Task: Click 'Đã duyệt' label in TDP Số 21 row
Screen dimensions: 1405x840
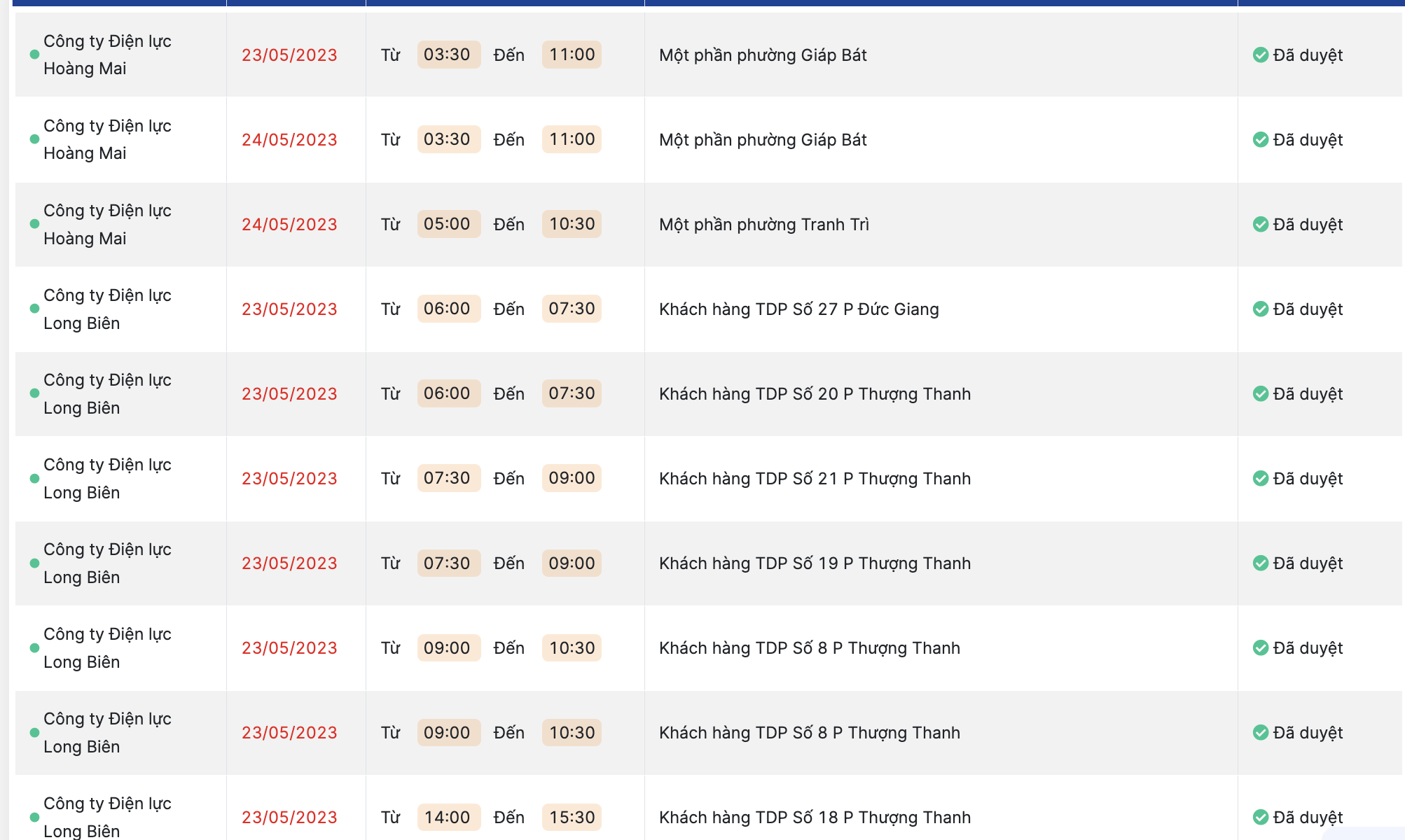Action: [x=1308, y=479]
